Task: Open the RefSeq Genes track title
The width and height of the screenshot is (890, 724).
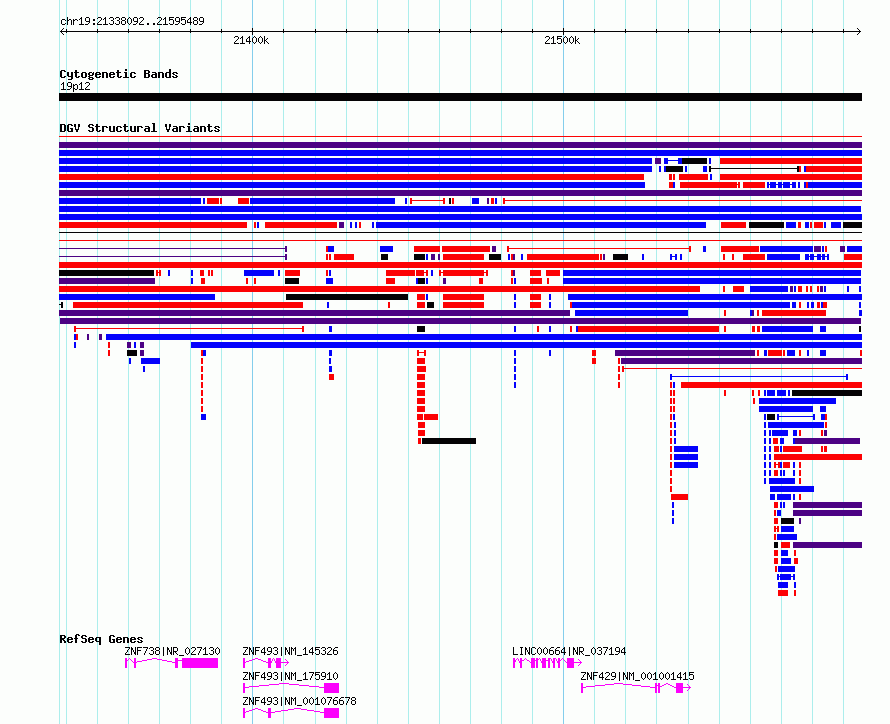Action: (101, 639)
